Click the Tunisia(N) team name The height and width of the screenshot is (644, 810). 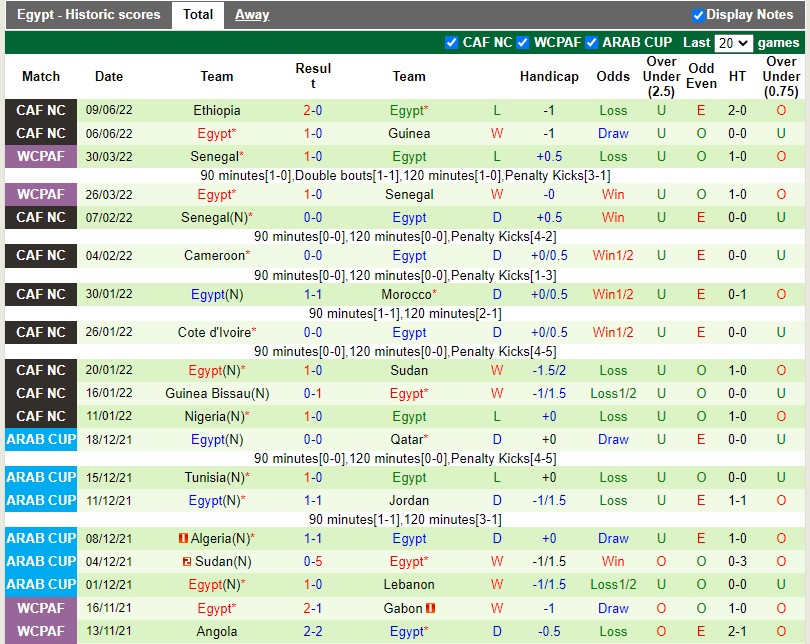(x=214, y=478)
